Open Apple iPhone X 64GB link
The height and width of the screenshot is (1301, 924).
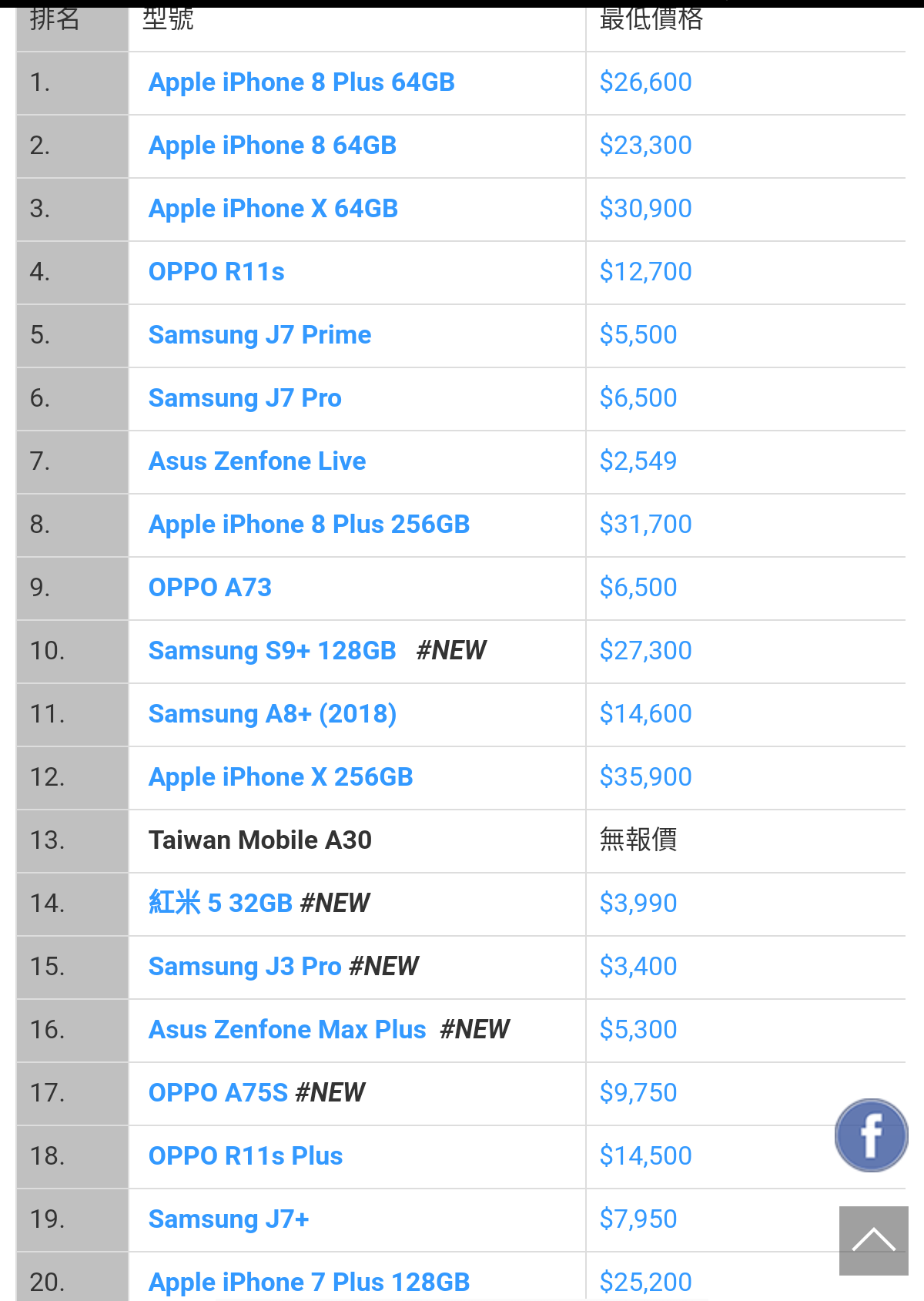click(273, 209)
